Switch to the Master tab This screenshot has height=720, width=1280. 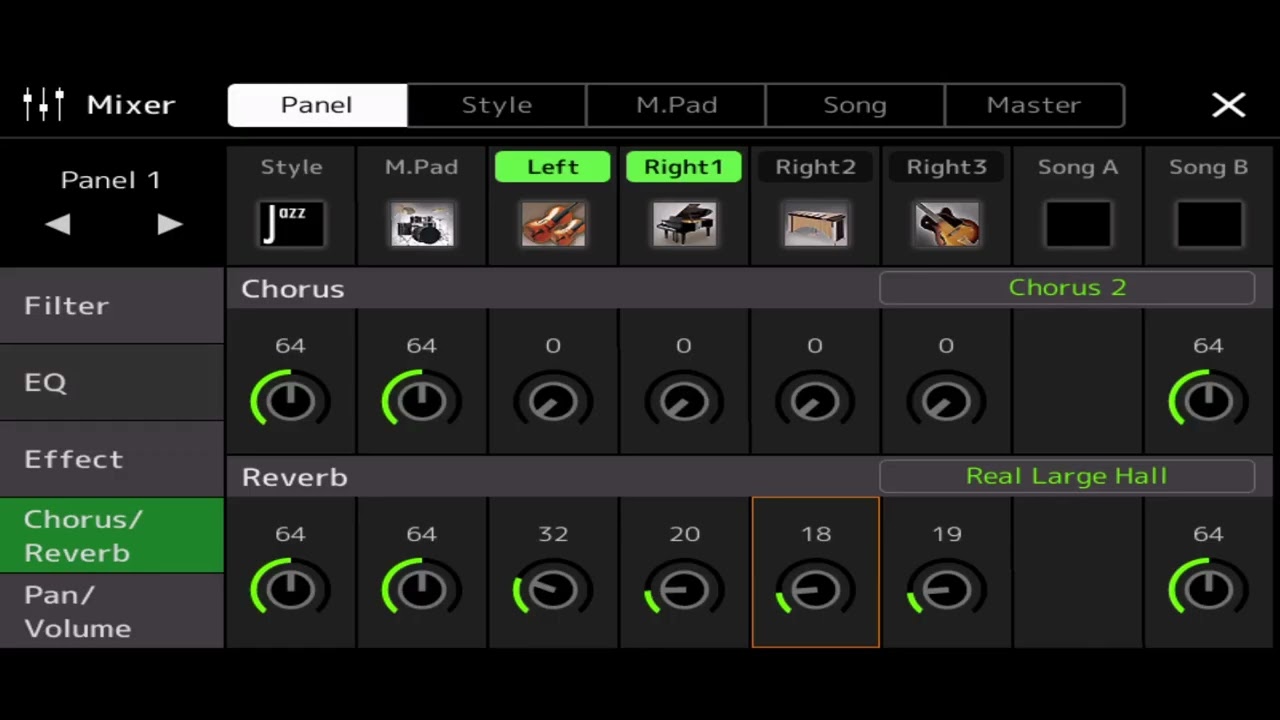coord(1034,105)
